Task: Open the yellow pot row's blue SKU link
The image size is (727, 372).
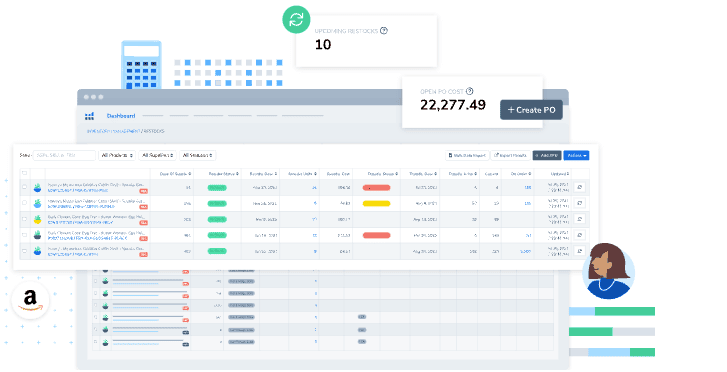Action: coord(81,223)
